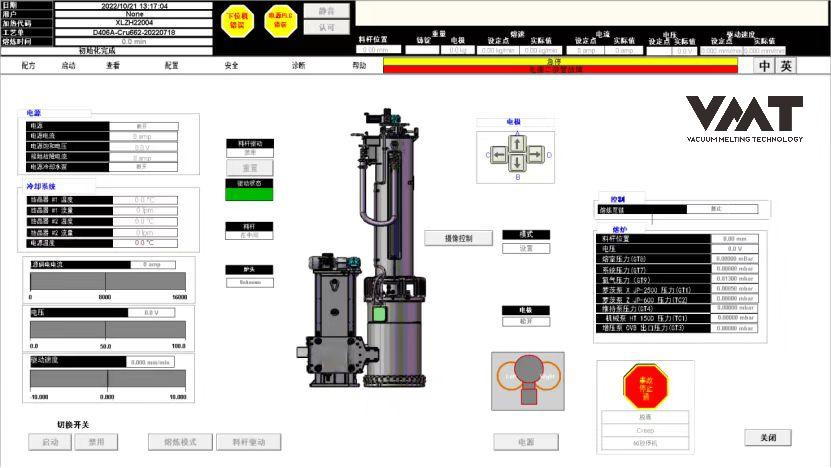The height and width of the screenshot is (468, 831).
Task: Click the first yellow octagon warning indicator
Action: [235, 17]
